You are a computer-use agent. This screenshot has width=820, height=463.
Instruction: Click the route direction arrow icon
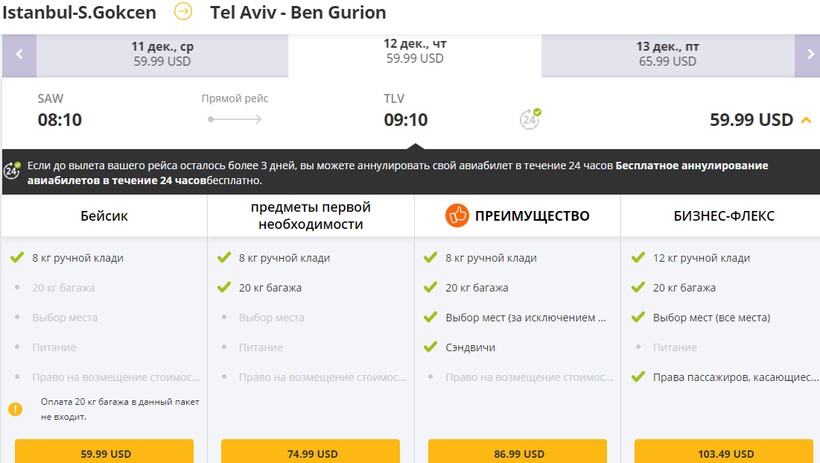(x=183, y=12)
